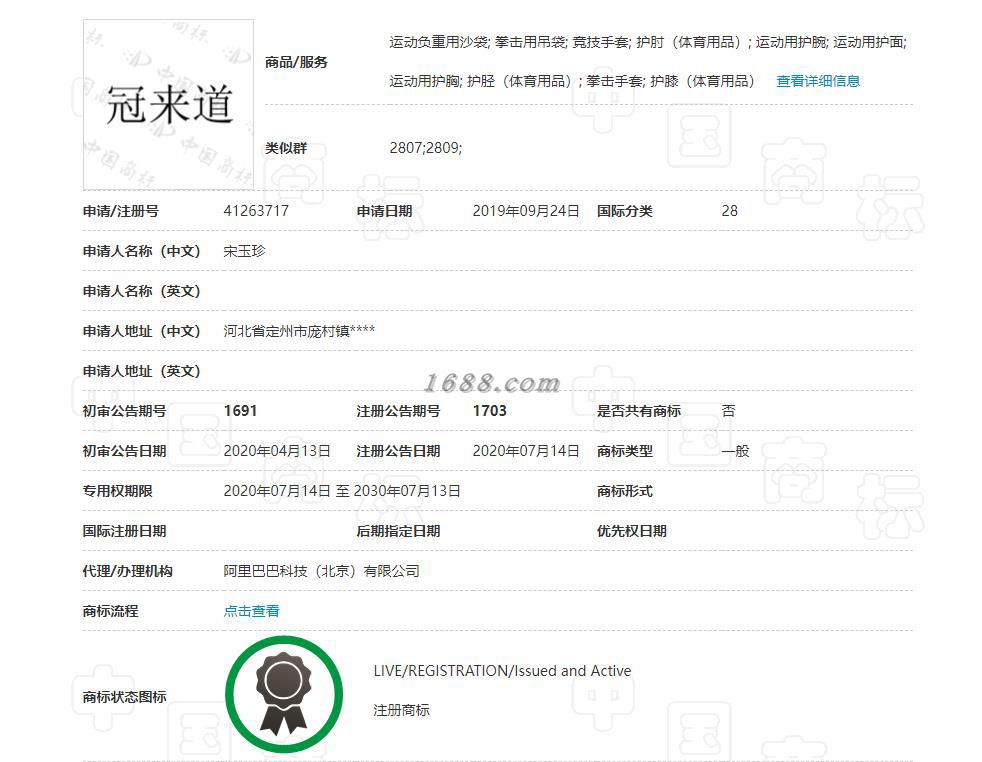This screenshot has height=762, width=982.
Task: Select preliminary announcement number 1691
Action: [x=240, y=411]
